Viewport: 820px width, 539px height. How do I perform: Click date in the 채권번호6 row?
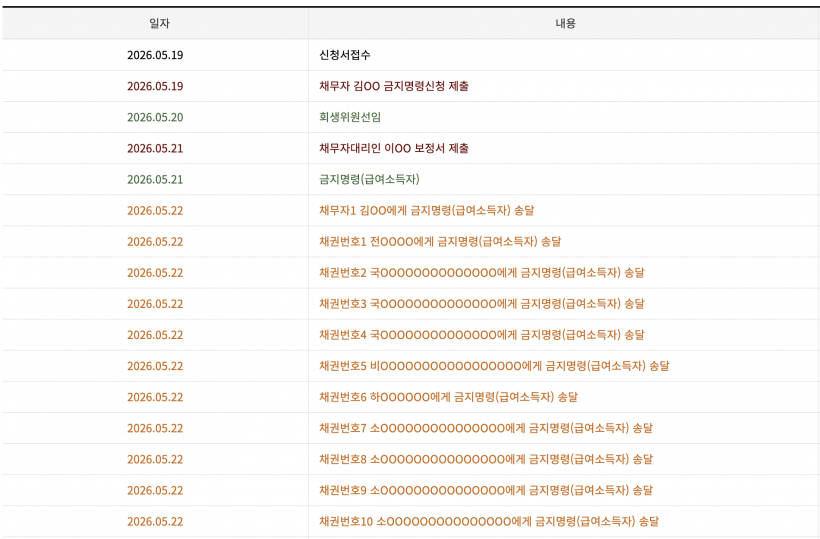coord(155,397)
